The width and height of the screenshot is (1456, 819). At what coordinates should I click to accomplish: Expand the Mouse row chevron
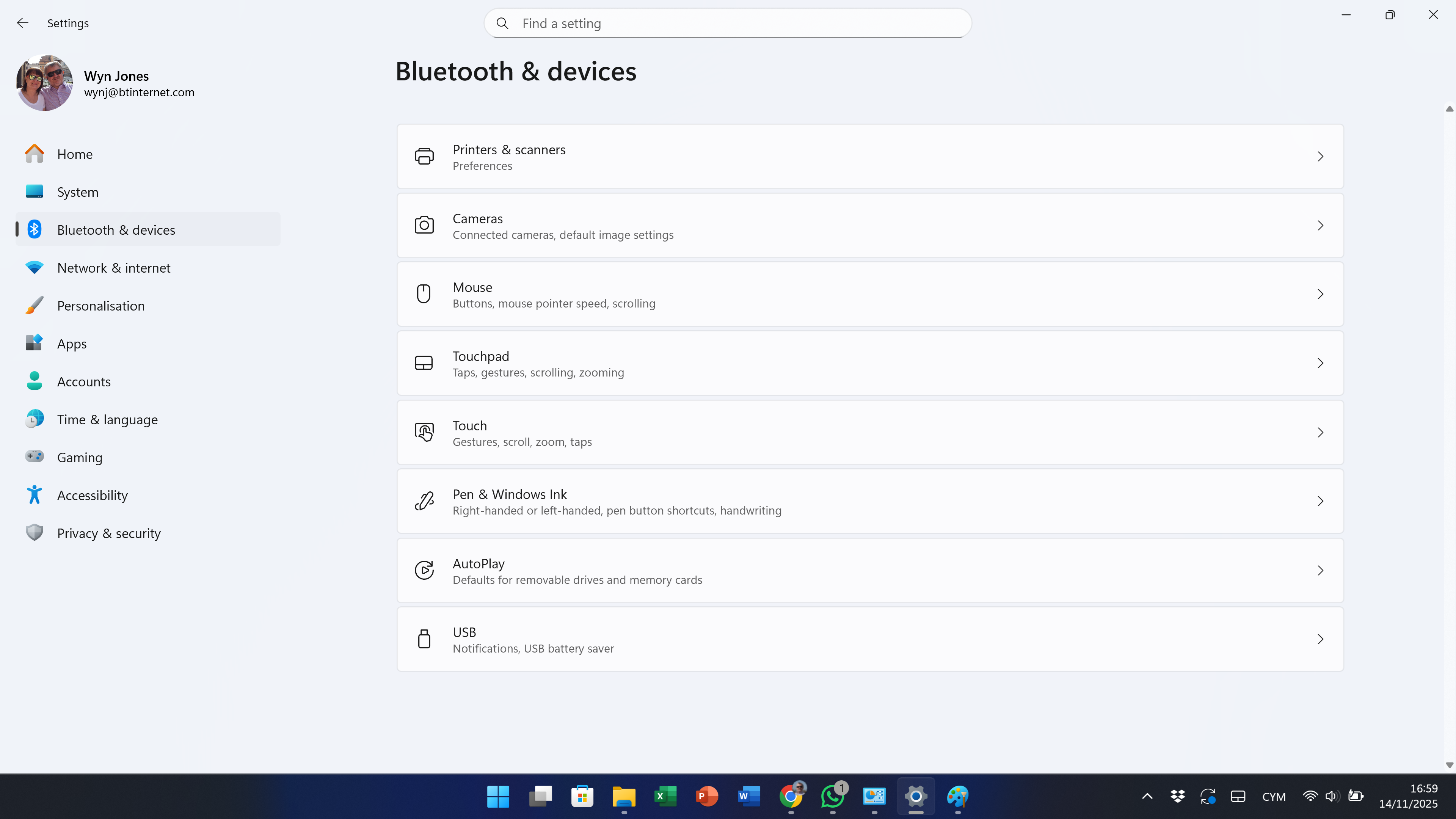pyautogui.click(x=1320, y=294)
